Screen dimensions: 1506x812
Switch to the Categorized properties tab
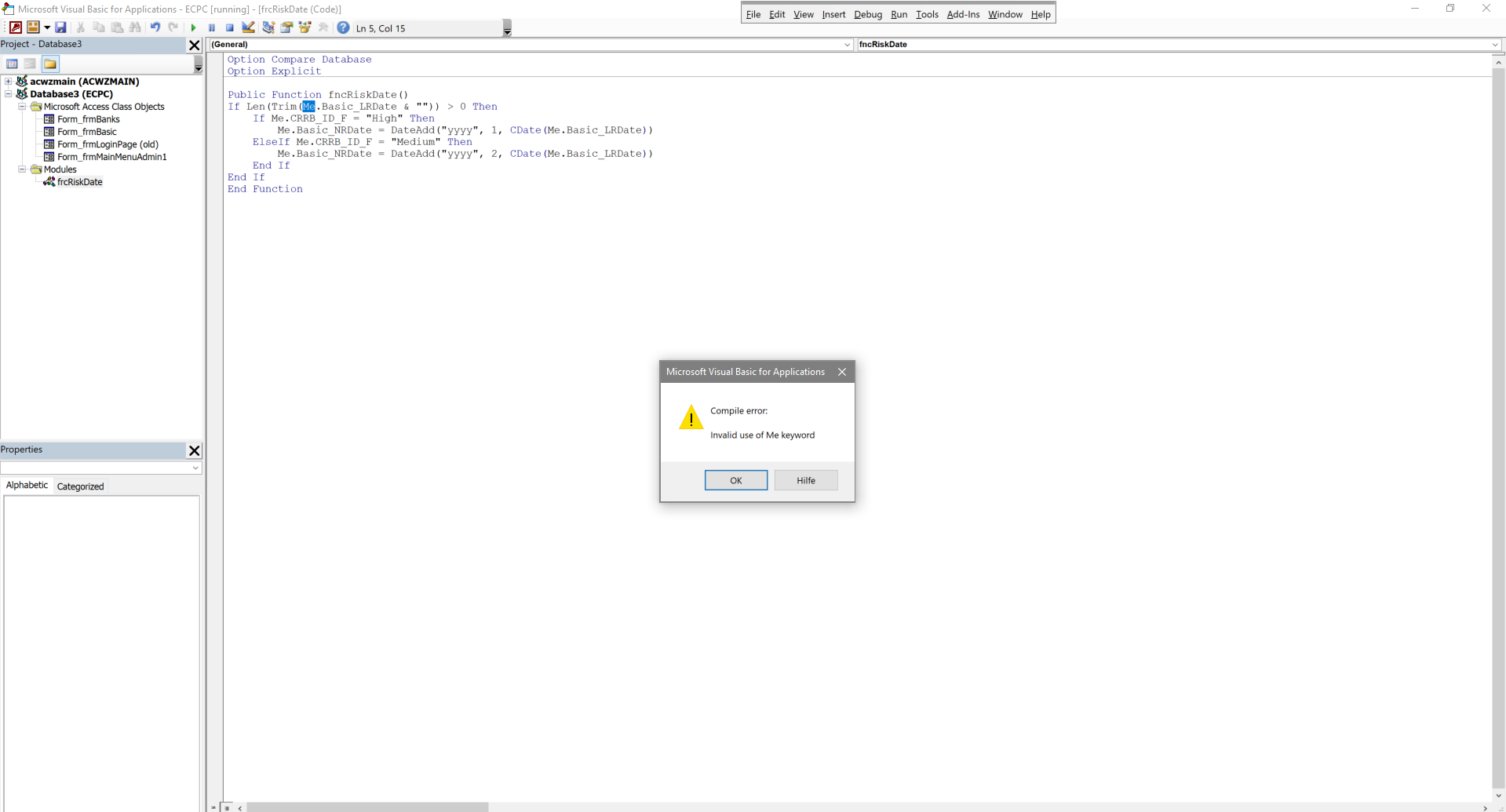click(x=80, y=486)
